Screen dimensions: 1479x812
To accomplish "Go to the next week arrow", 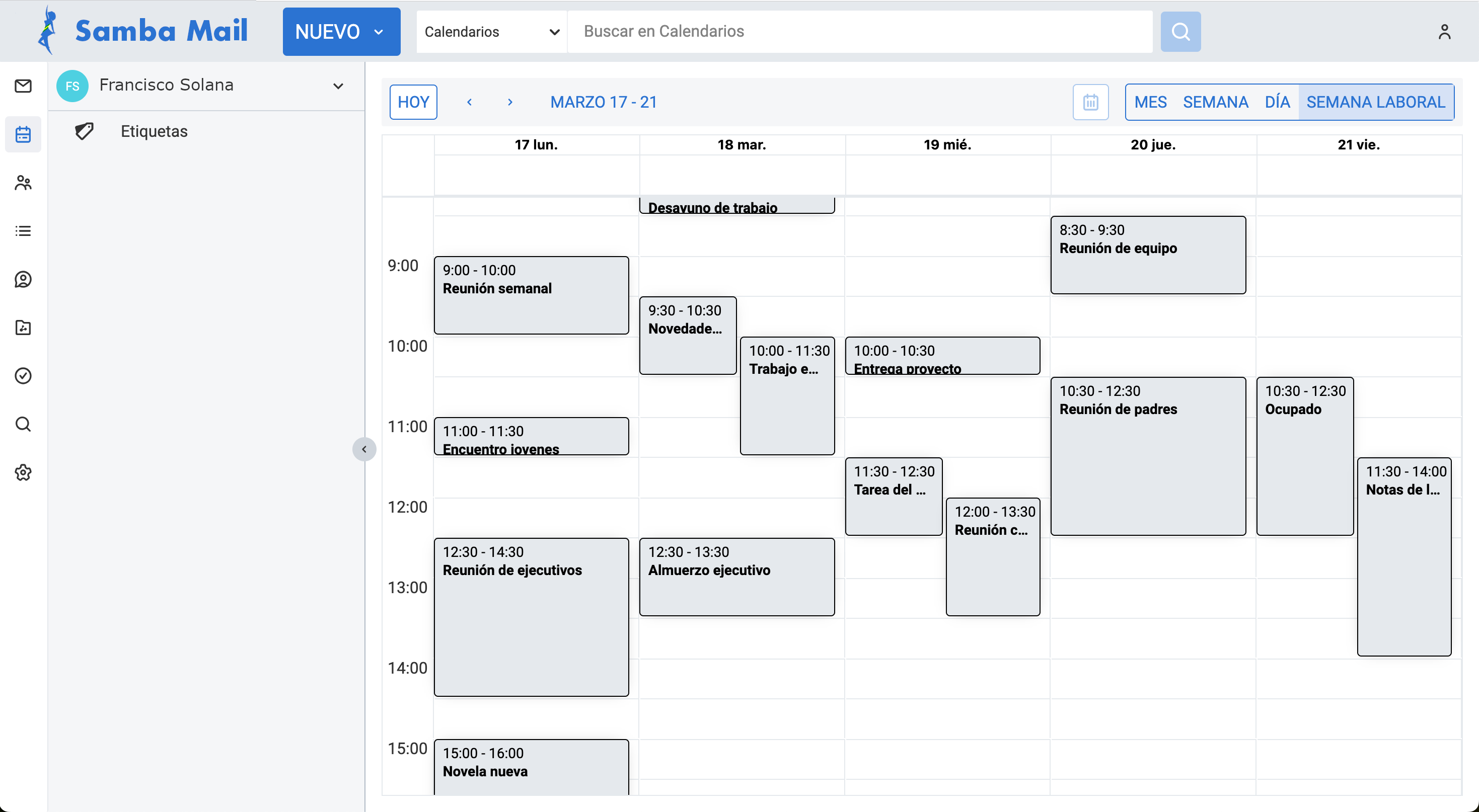I will 510,102.
